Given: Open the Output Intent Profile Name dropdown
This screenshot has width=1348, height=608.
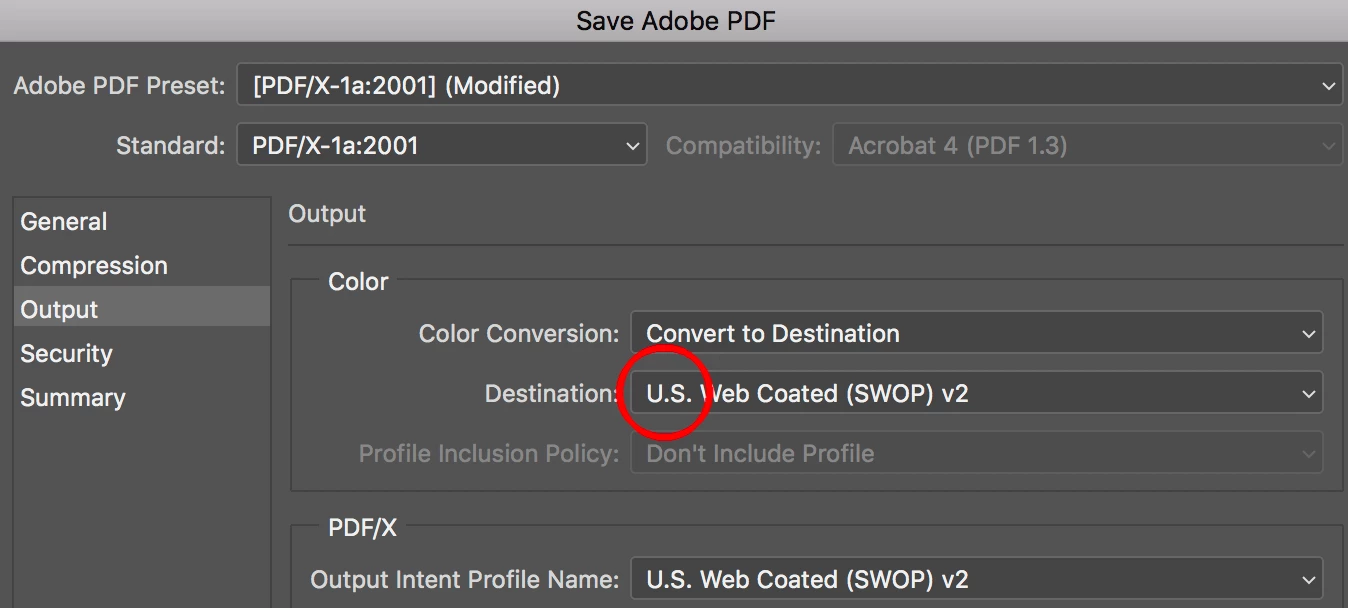Looking at the screenshot, I should tap(1308, 579).
